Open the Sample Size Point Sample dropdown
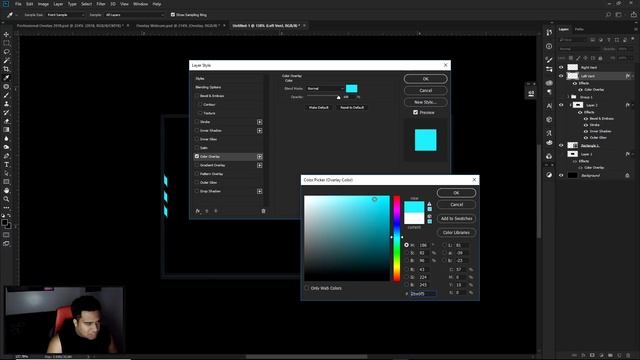This screenshot has width=640, height=360. click(x=66, y=15)
